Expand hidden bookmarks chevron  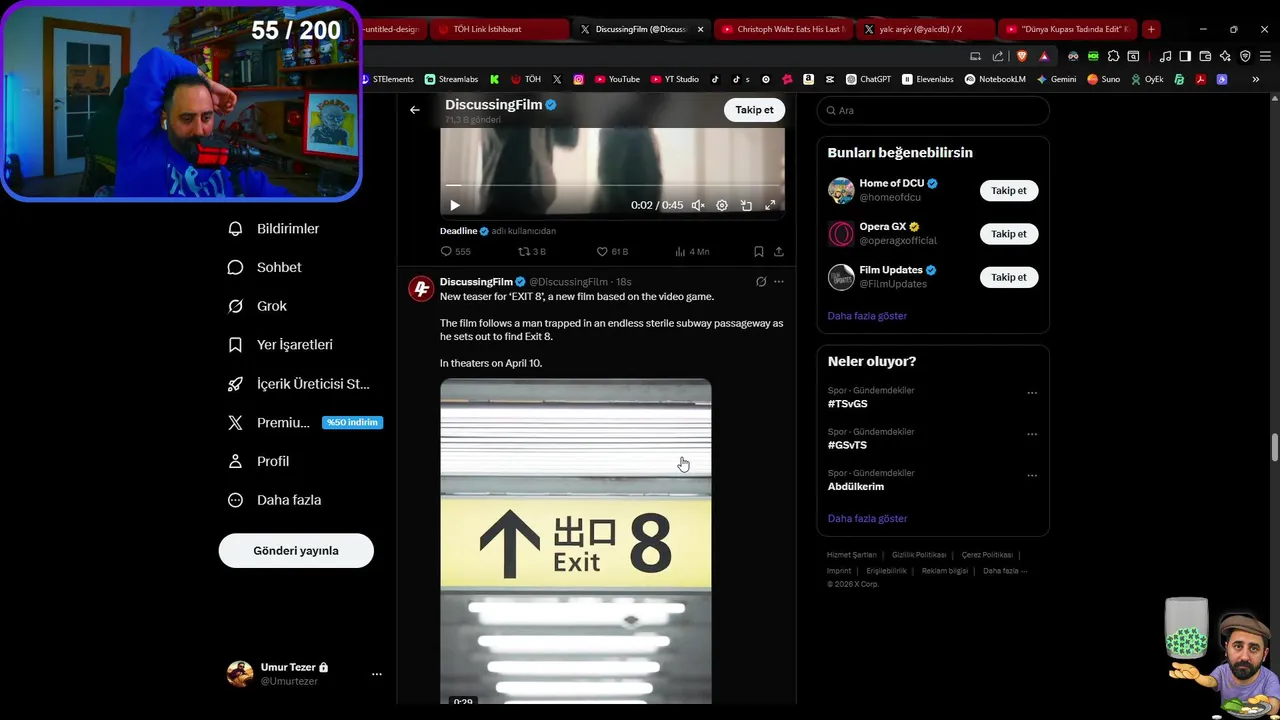[x=1256, y=79]
